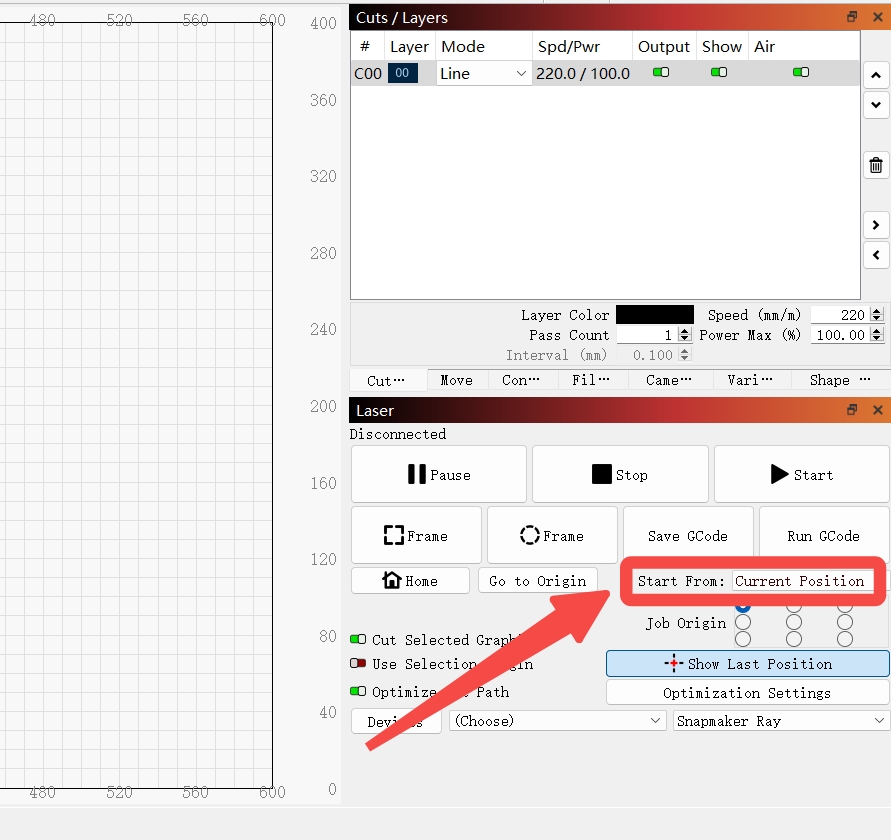This screenshot has height=840, width=891.
Task: Stop the laser job
Action: (x=620, y=475)
